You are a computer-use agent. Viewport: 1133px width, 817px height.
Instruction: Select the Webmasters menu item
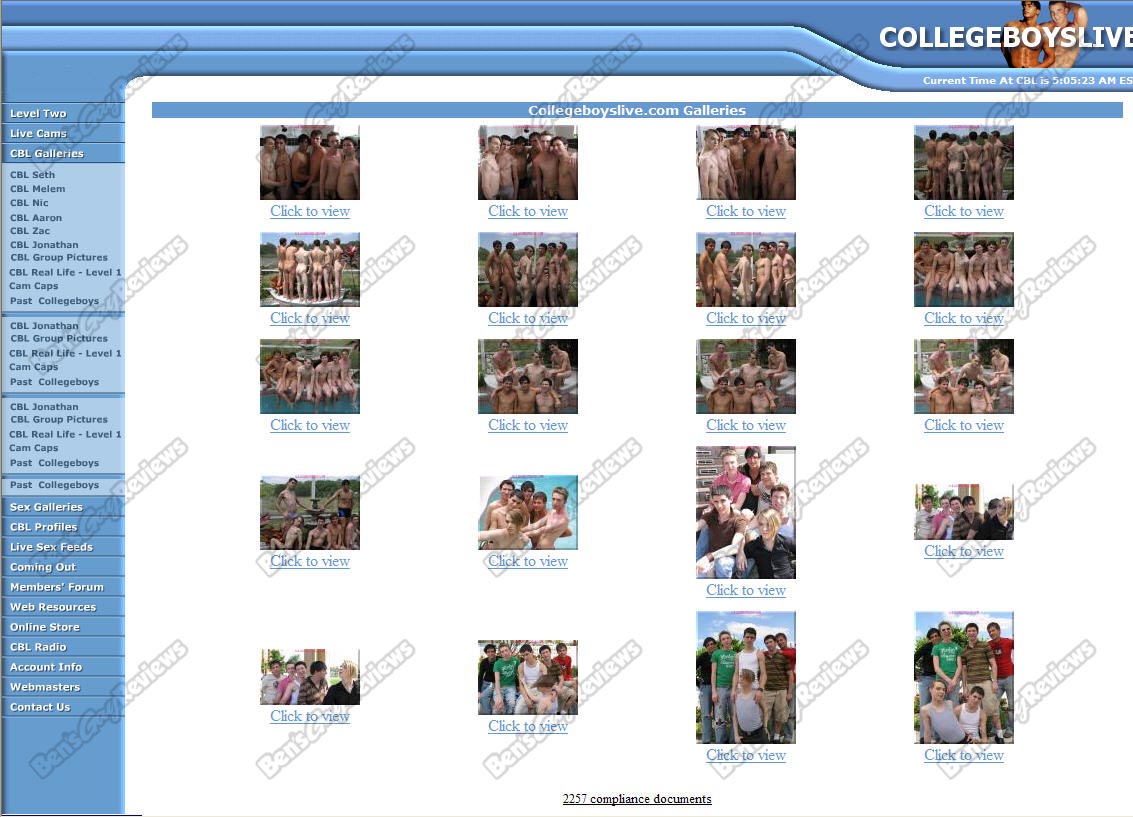point(45,687)
